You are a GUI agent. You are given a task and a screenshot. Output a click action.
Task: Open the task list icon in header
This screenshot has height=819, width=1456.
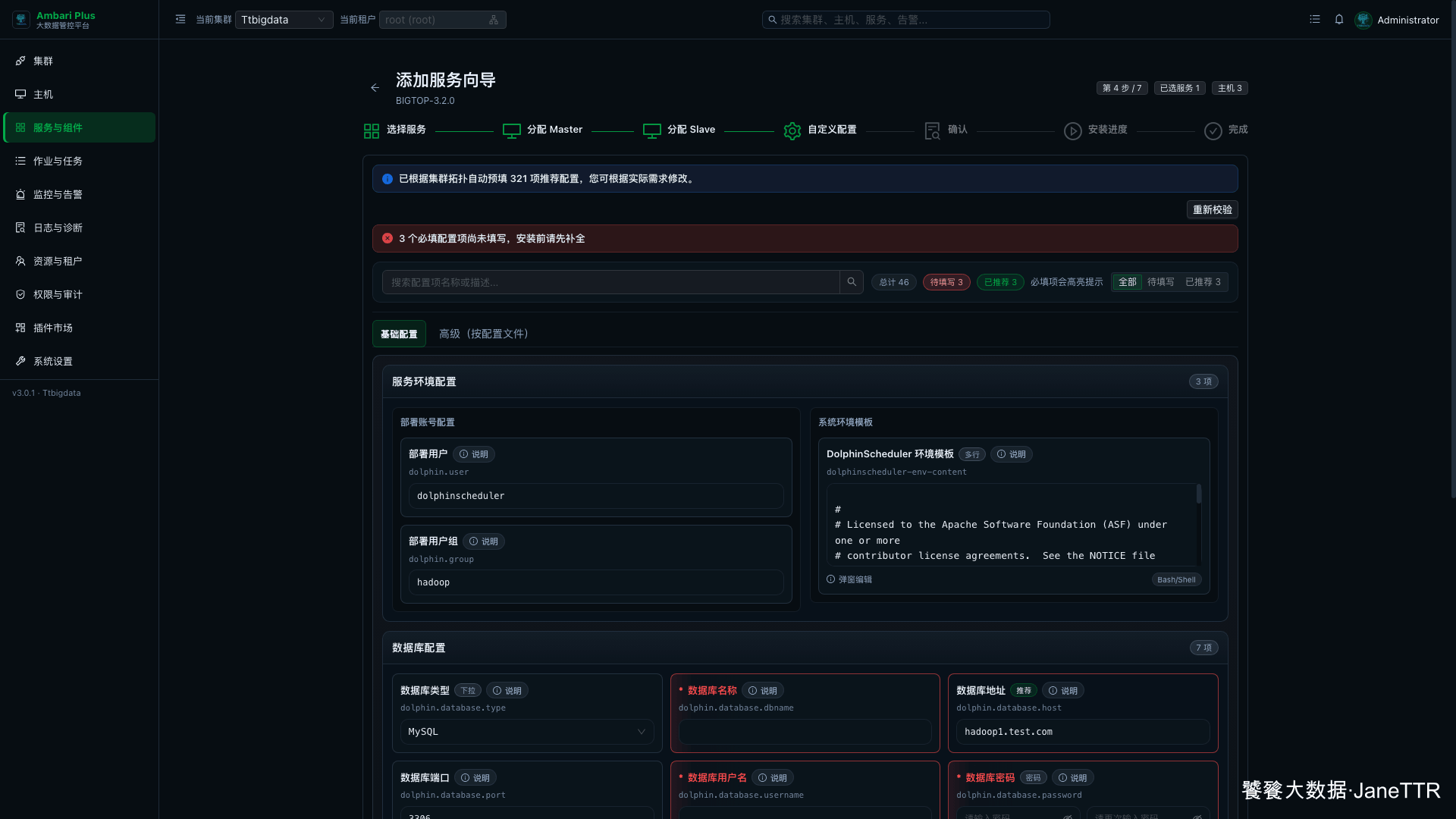(1315, 20)
